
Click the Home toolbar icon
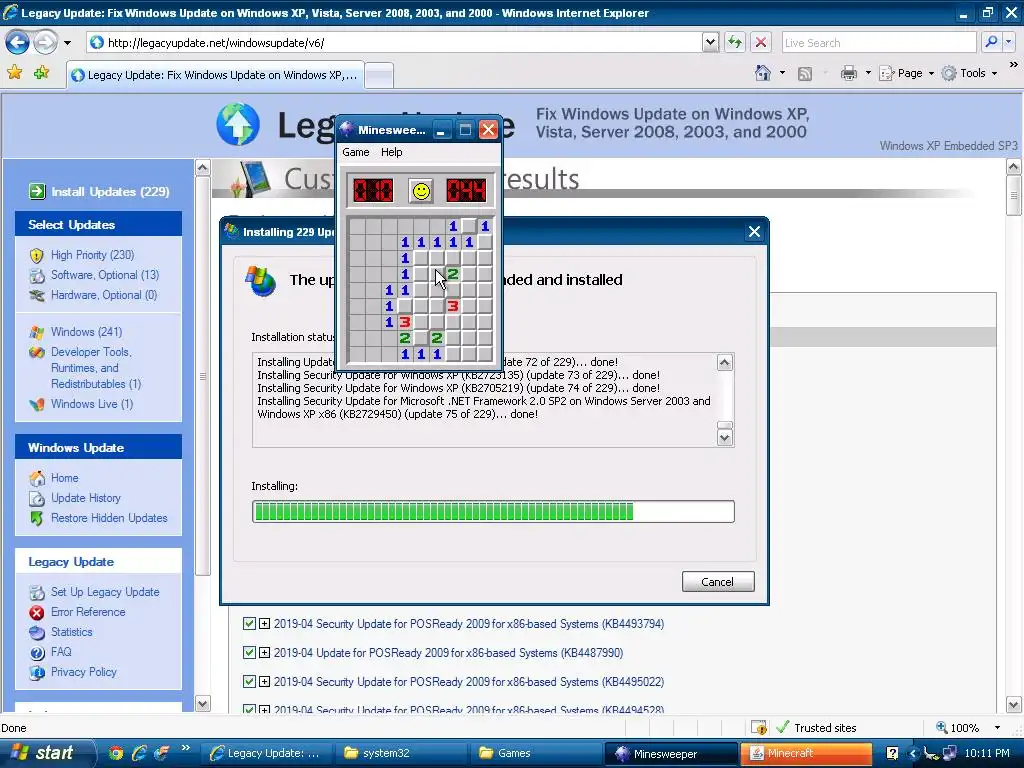[x=763, y=73]
